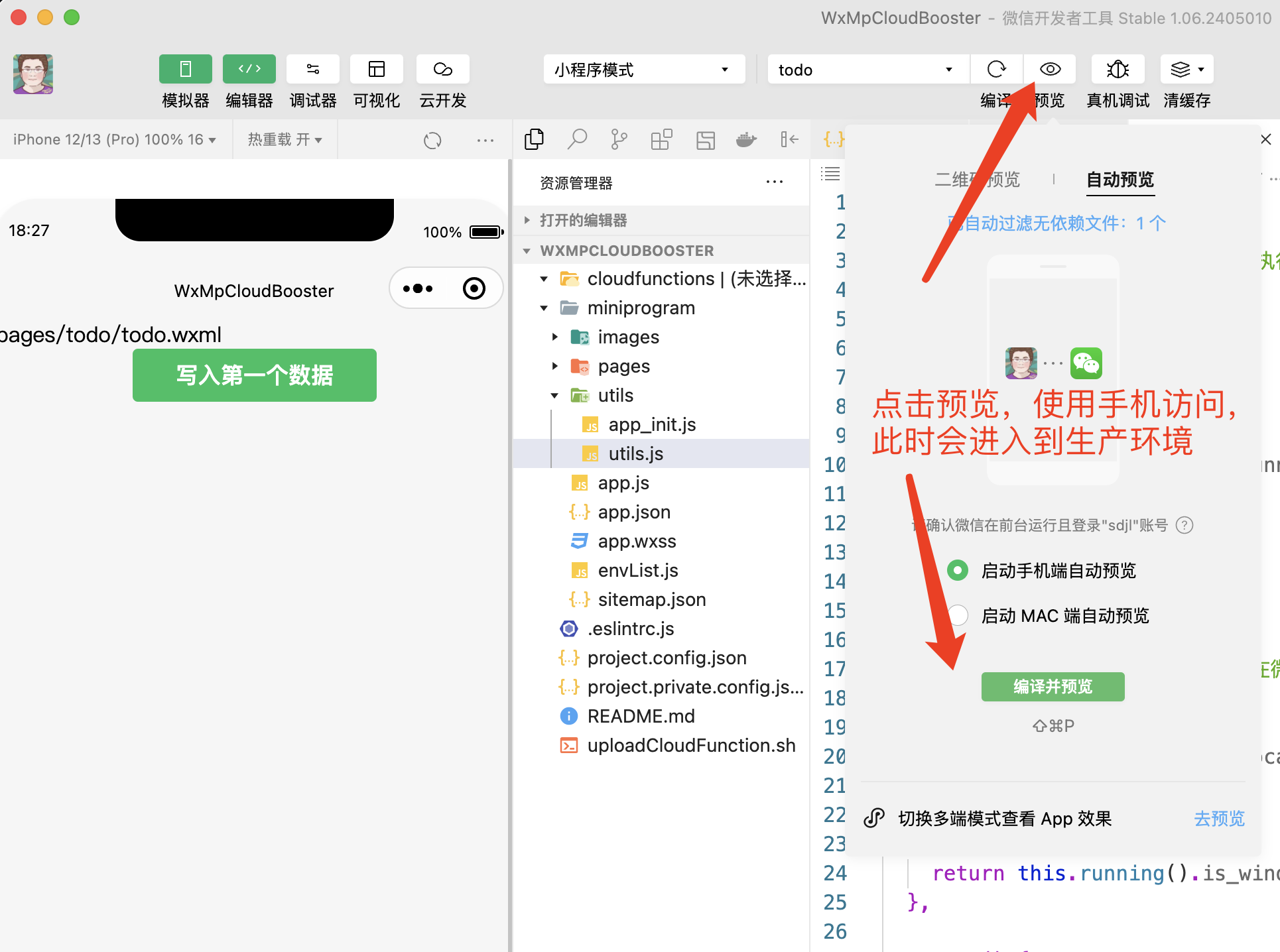
Task: Toggle the editor panel icon
Action: pyautogui.click(x=249, y=69)
